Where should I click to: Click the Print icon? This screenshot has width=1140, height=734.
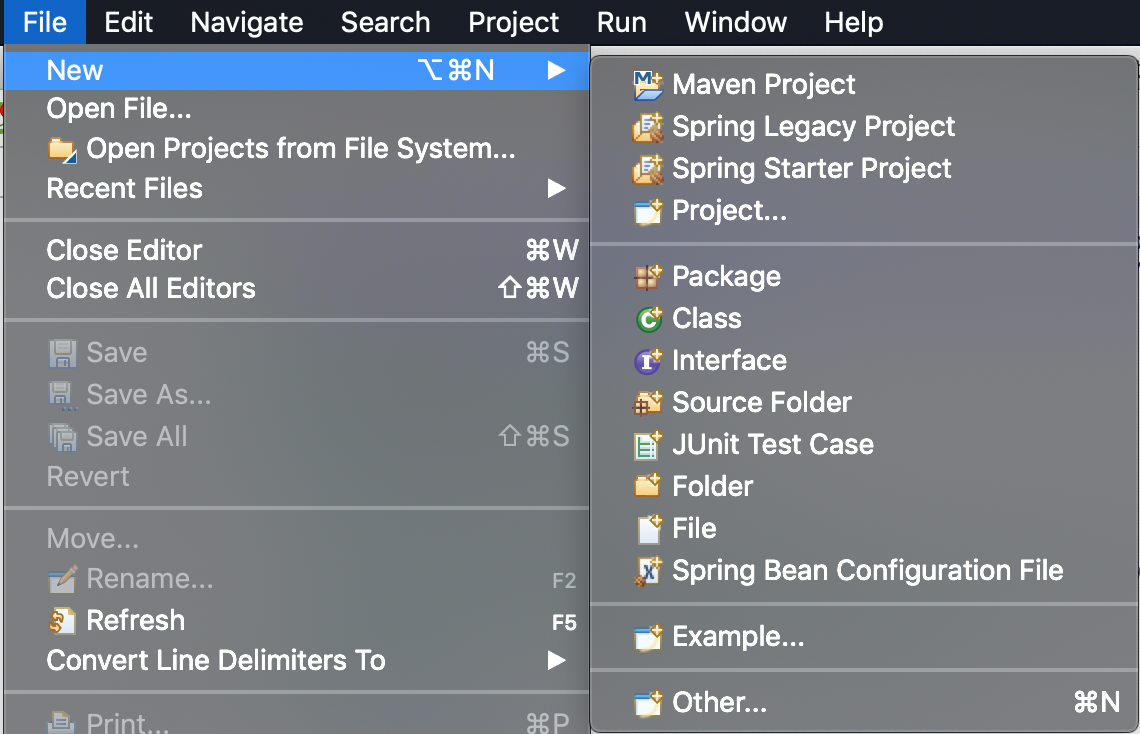tap(61, 723)
